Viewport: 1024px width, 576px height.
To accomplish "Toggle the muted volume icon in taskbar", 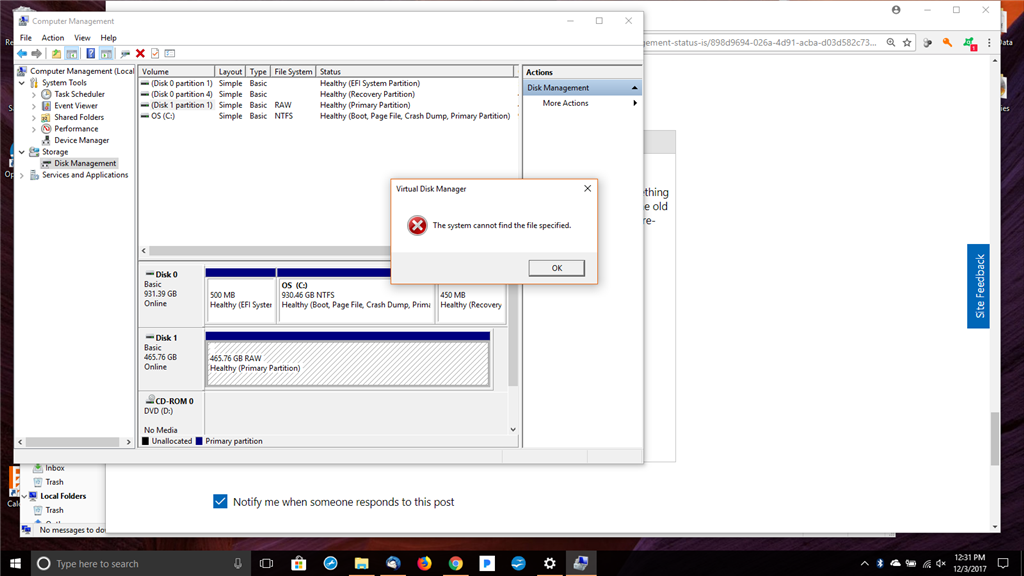I will (938, 563).
